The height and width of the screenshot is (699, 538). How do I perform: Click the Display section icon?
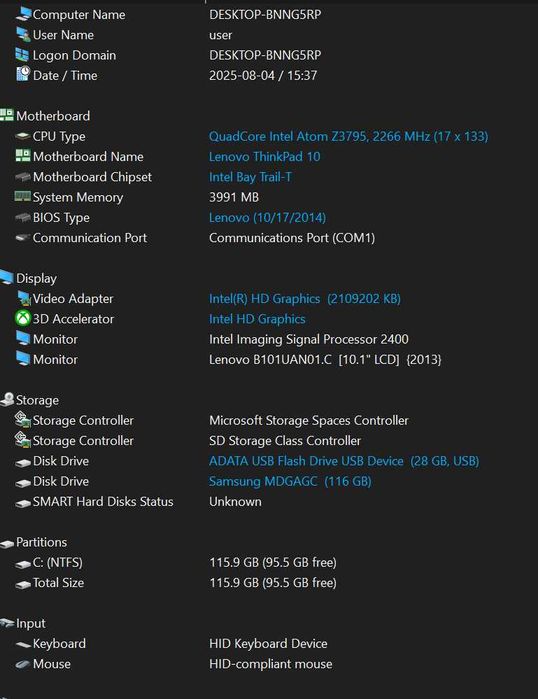7,277
